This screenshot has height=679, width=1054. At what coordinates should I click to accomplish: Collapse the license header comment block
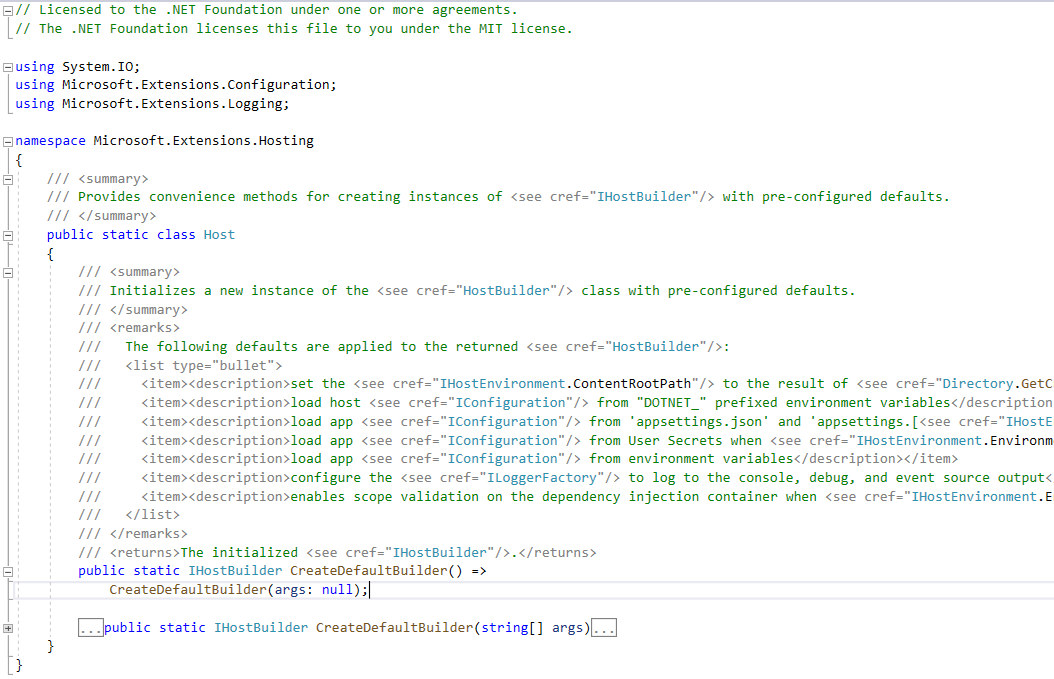[6, 9]
